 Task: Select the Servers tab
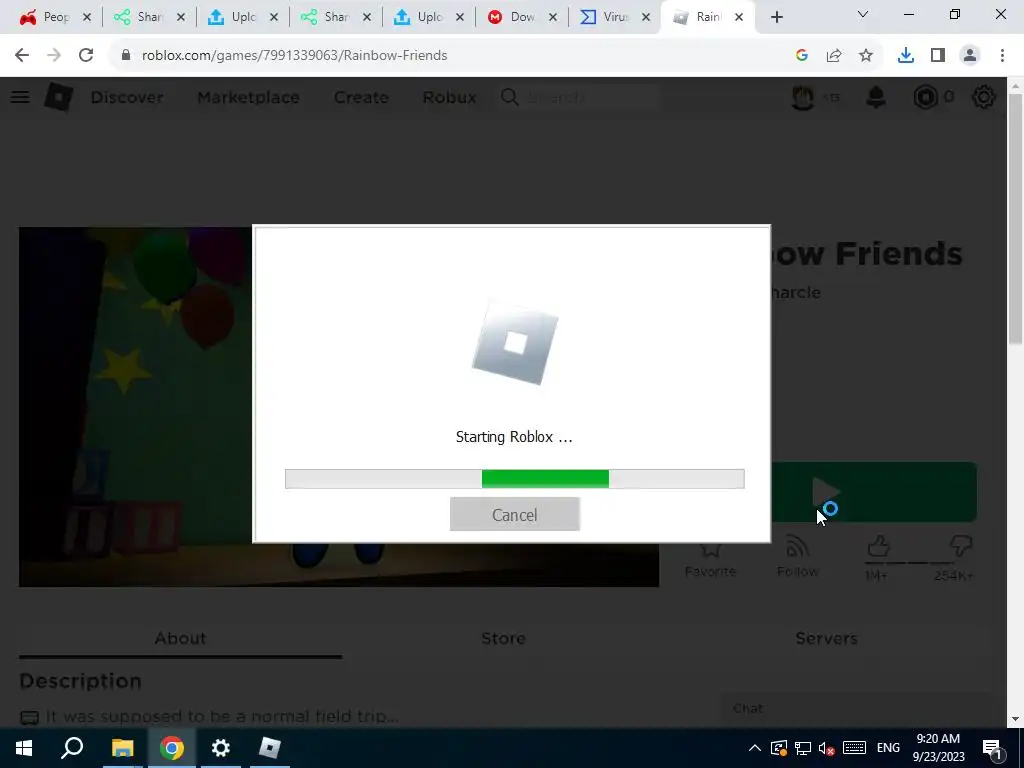pos(826,638)
